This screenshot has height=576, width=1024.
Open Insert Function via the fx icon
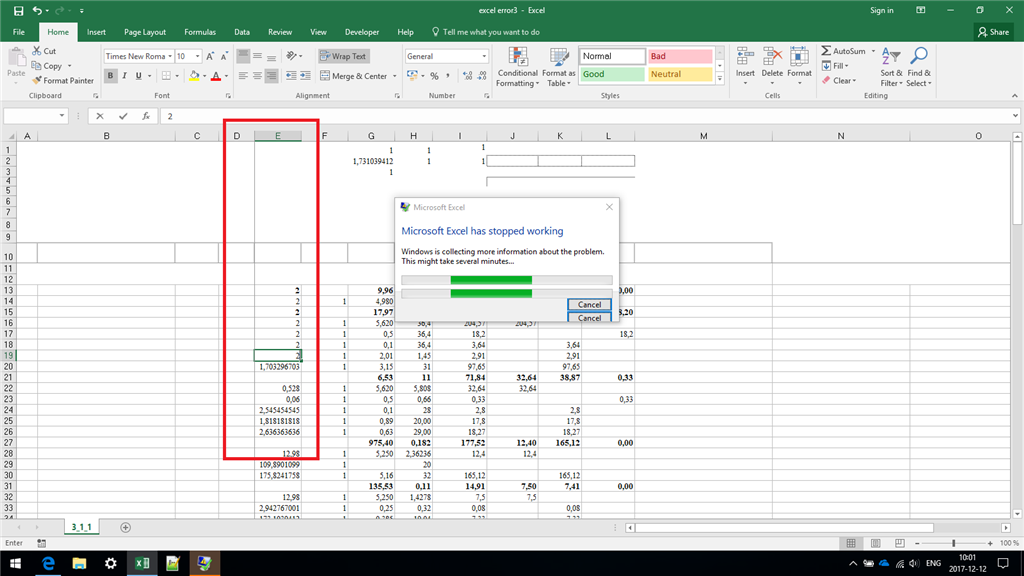(146, 116)
